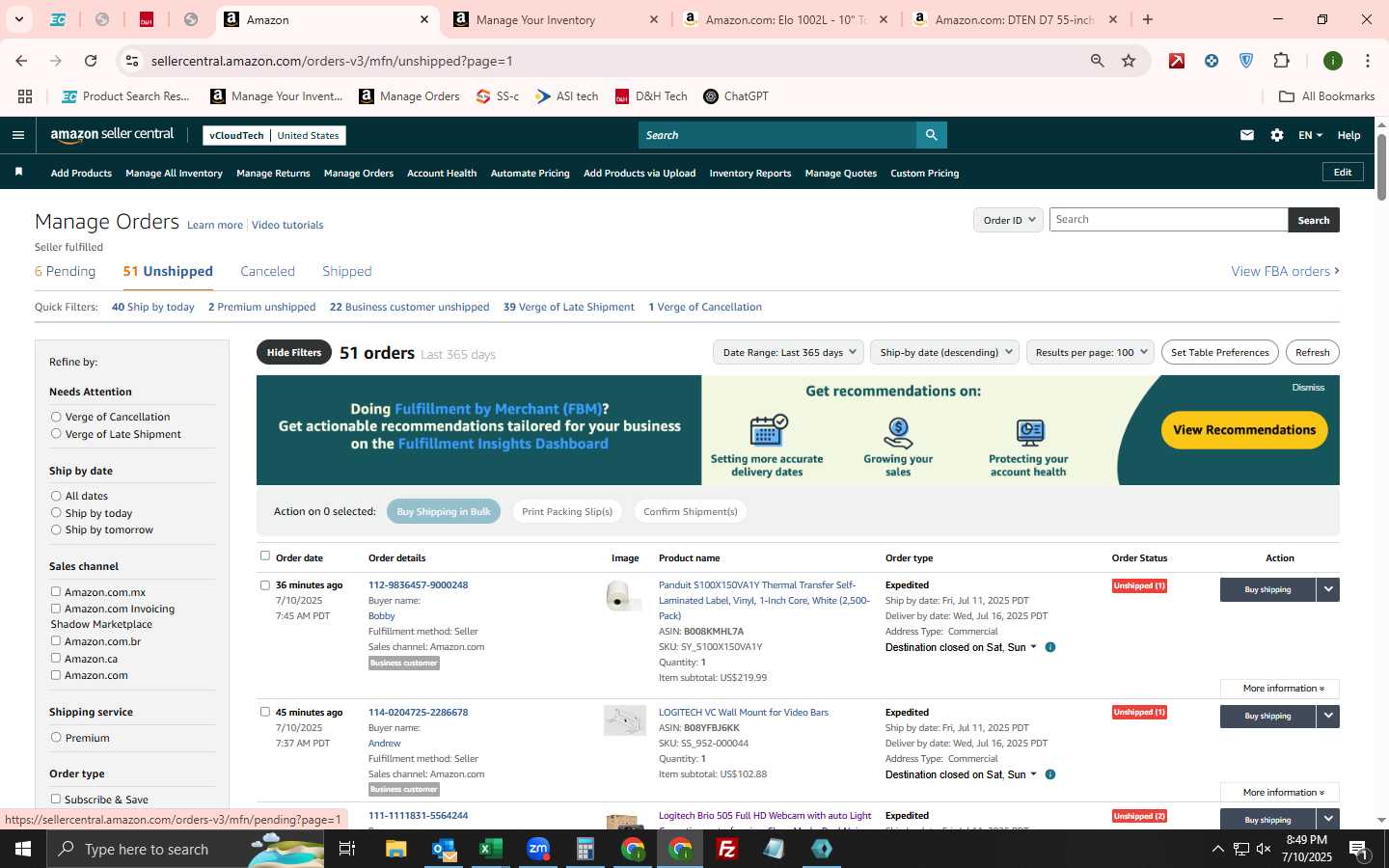
Task: Check the Amazon.com.mx sales channel
Action: 56,591
